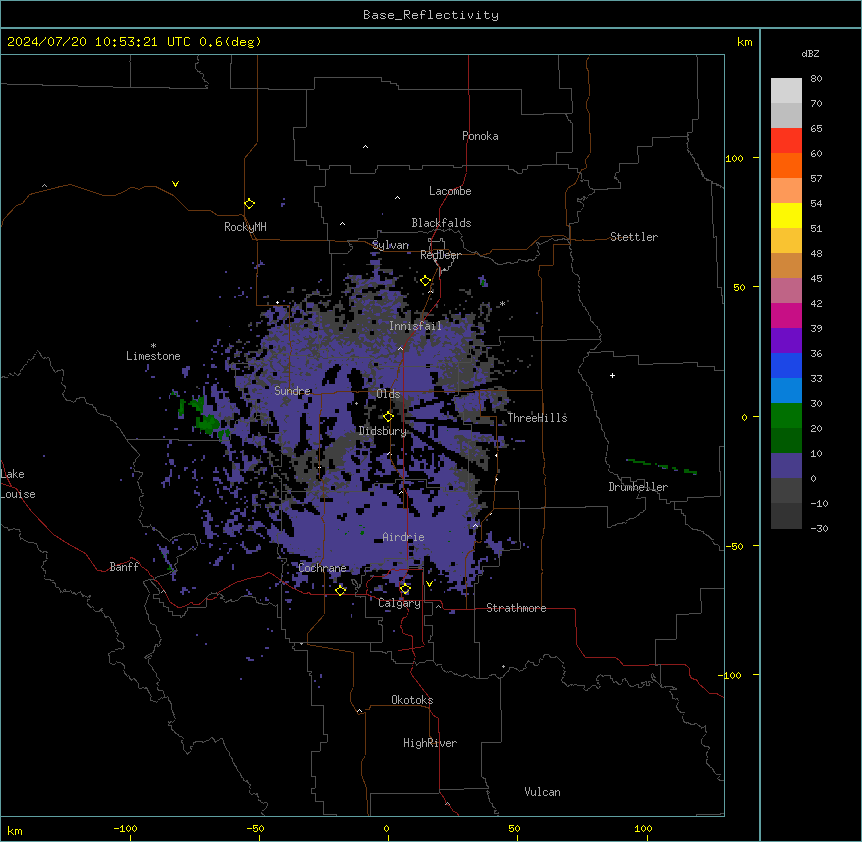Click the ThreeHills city label

(537, 418)
